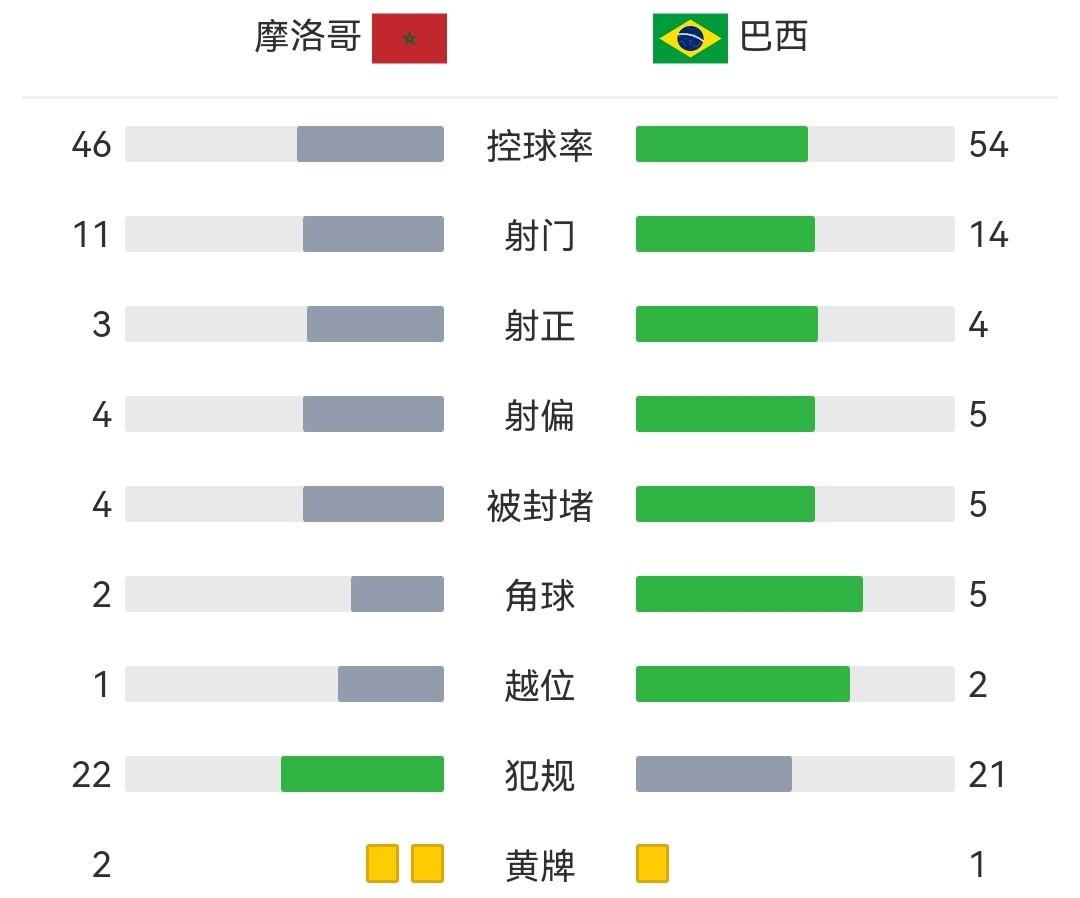Viewport: 1080px width, 898px height.
Task: Click Brazil's single yellow card icon
Action: pos(652,864)
